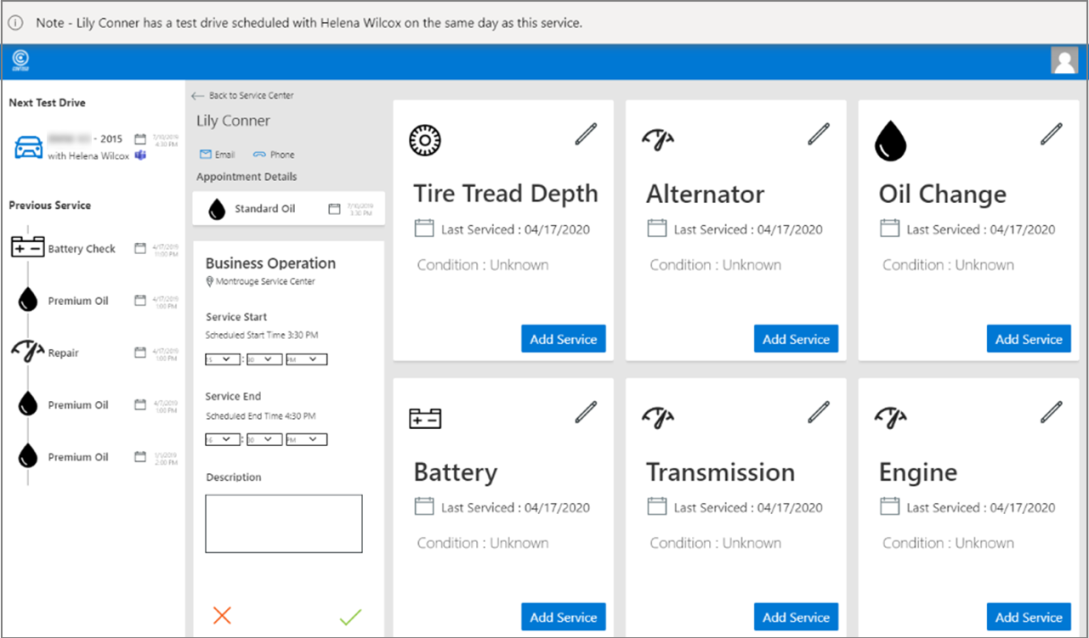Edit the Oil Change card using pencil icon
This screenshot has width=1089, height=638.
1051,134
